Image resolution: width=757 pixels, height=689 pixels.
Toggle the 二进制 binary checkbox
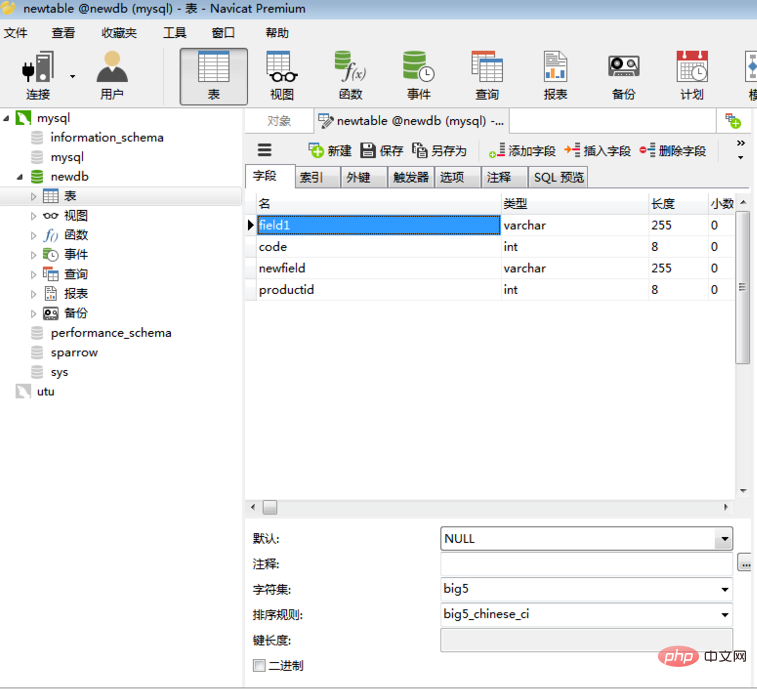click(259, 665)
